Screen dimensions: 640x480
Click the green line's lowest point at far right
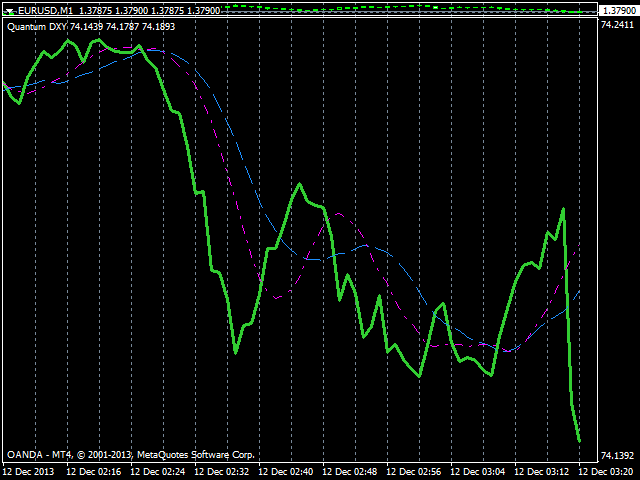[579, 440]
